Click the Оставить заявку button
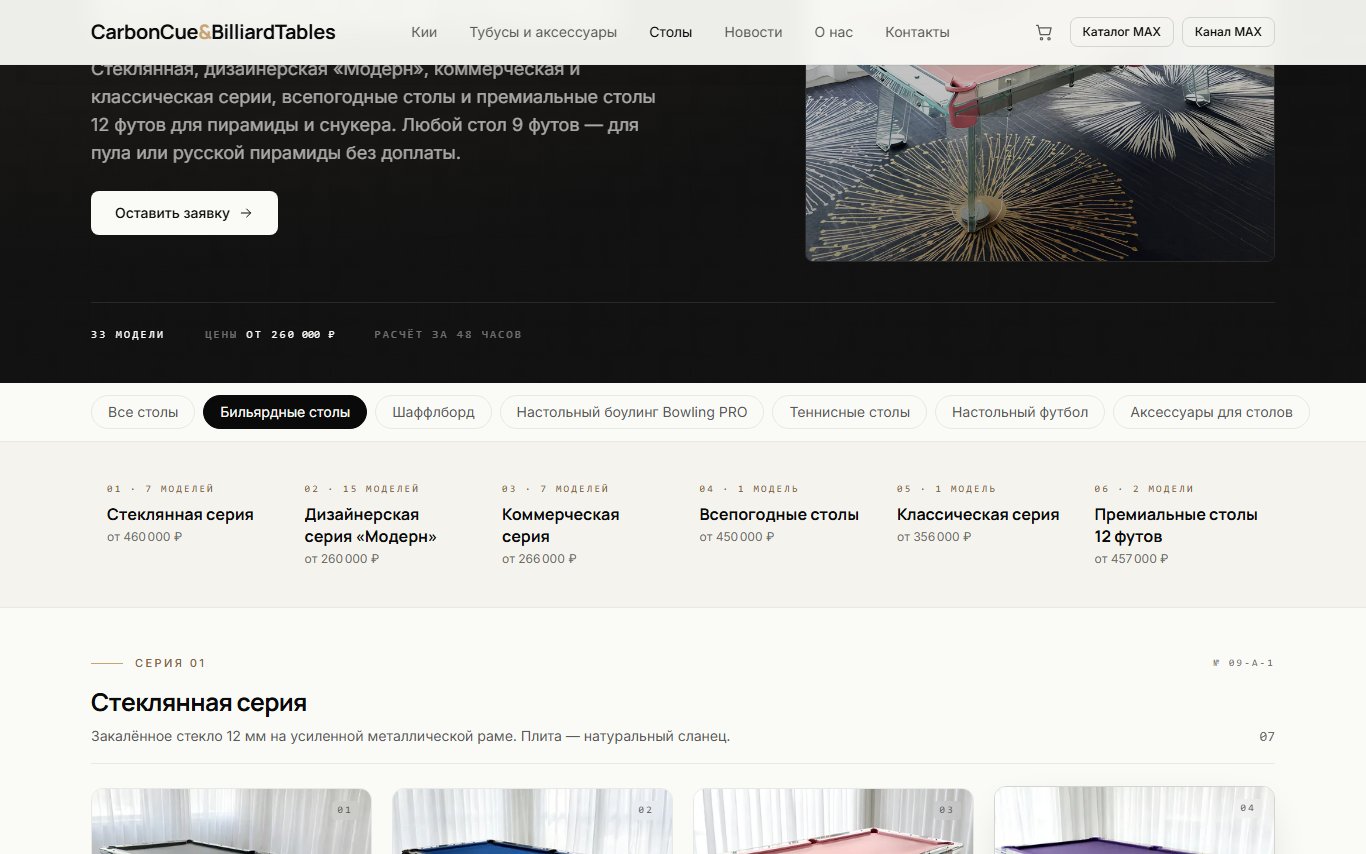1366x854 pixels. [x=184, y=213]
